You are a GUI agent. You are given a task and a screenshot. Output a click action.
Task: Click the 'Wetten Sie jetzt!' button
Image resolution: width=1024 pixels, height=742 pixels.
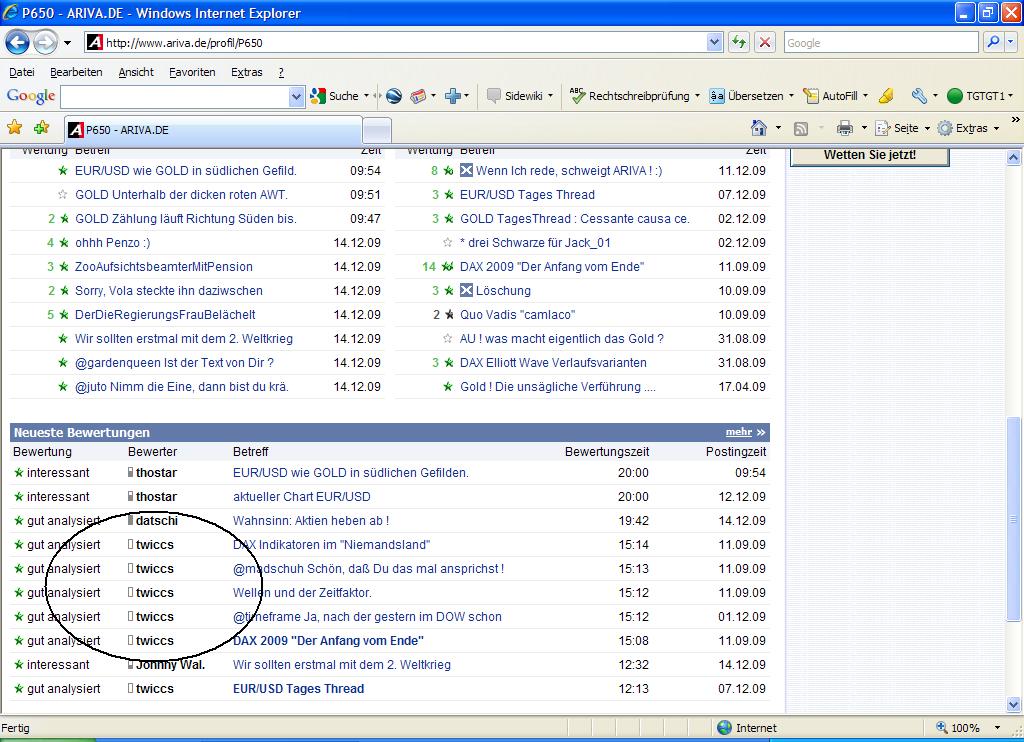[x=869, y=155]
